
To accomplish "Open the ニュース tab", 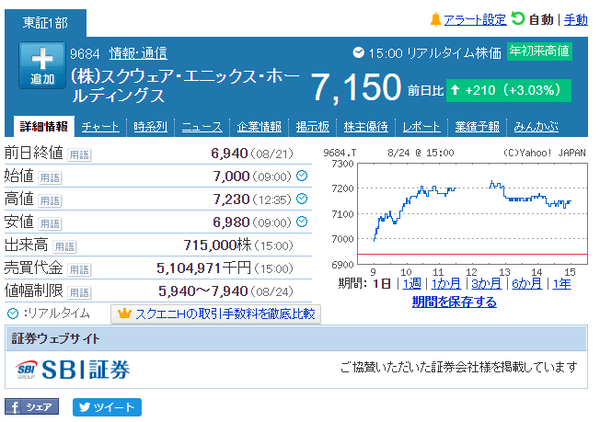I will (x=202, y=127).
